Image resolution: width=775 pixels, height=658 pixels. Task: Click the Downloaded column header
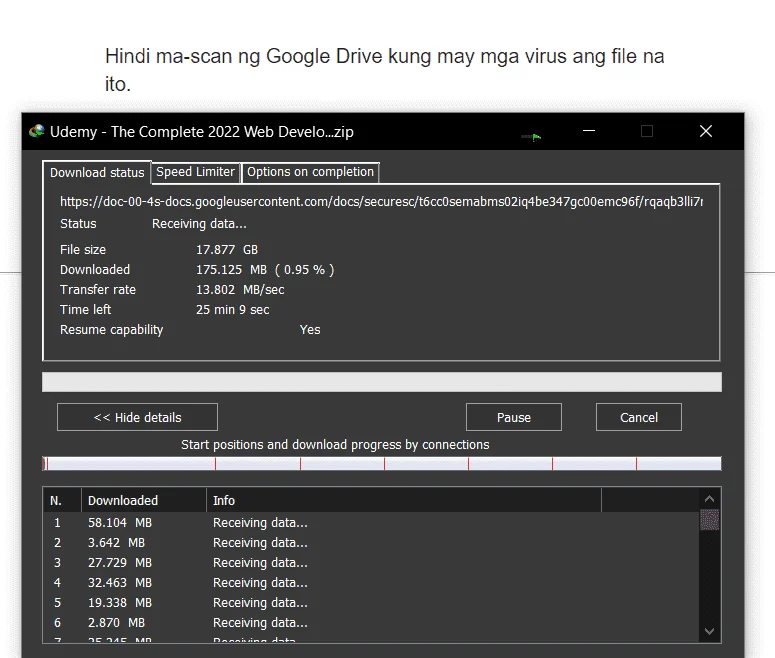click(144, 500)
